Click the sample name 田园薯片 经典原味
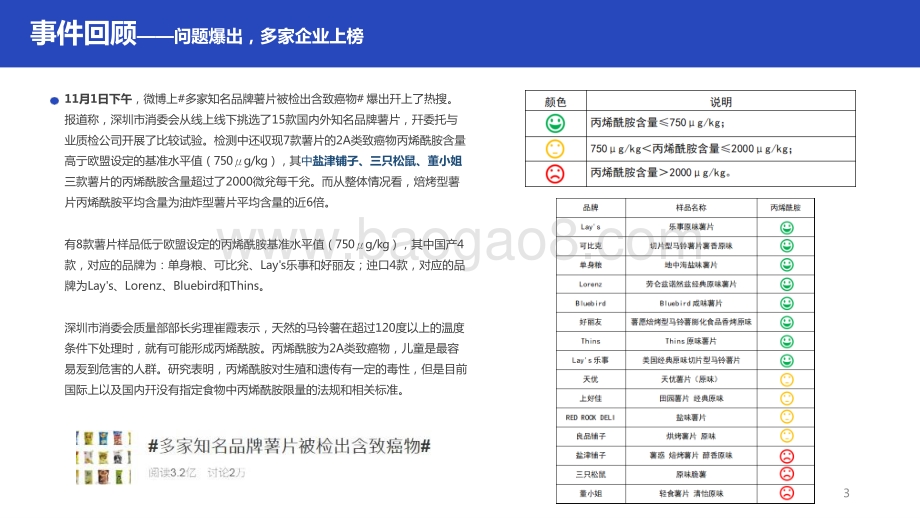Image resolution: width=920 pixels, height=518 pixels. pyautogui.click(x=691, y=398)
